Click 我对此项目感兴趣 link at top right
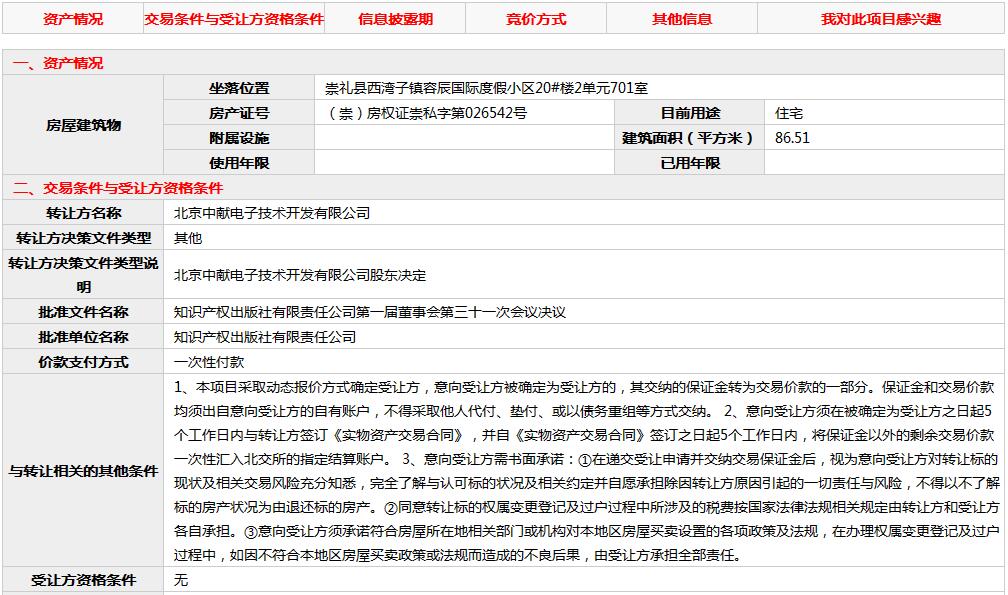Viewport: 1008px width, 595px height. point(881,19)
